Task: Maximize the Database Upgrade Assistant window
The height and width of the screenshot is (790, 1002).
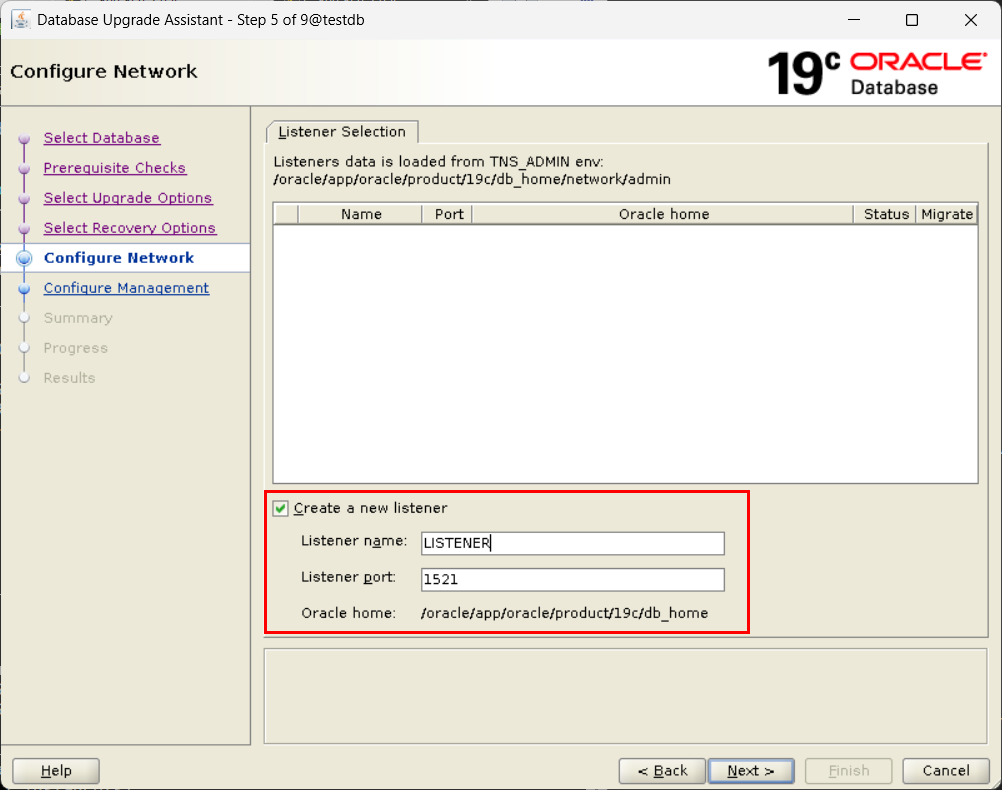Action: (912, 20)
